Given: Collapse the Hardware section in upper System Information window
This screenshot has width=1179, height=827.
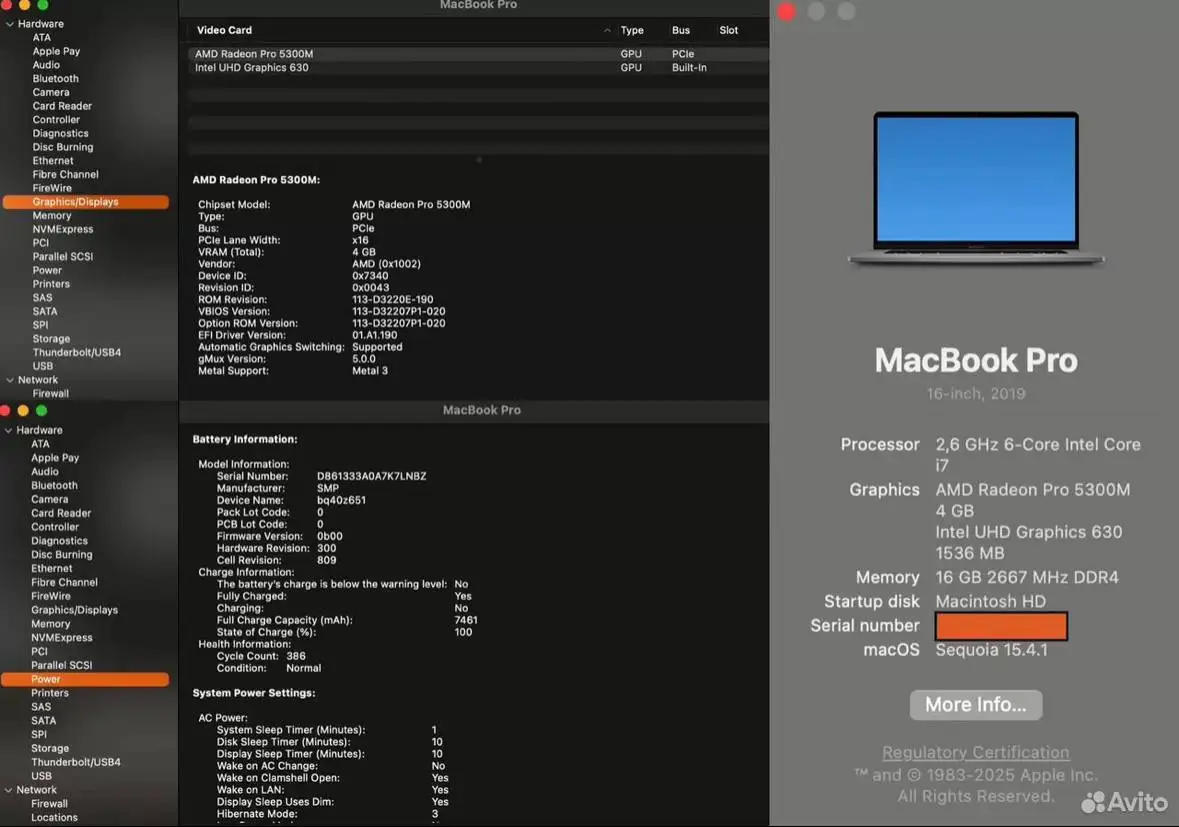Looking at the screenshot, I should click(x=10, y=24).
